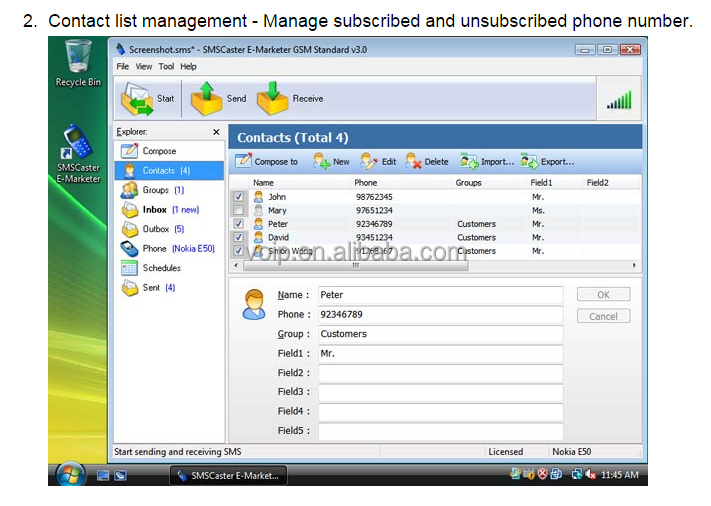The image size is (711, 506).
Task: Close the Explorer panel
Action: (216, 132)
